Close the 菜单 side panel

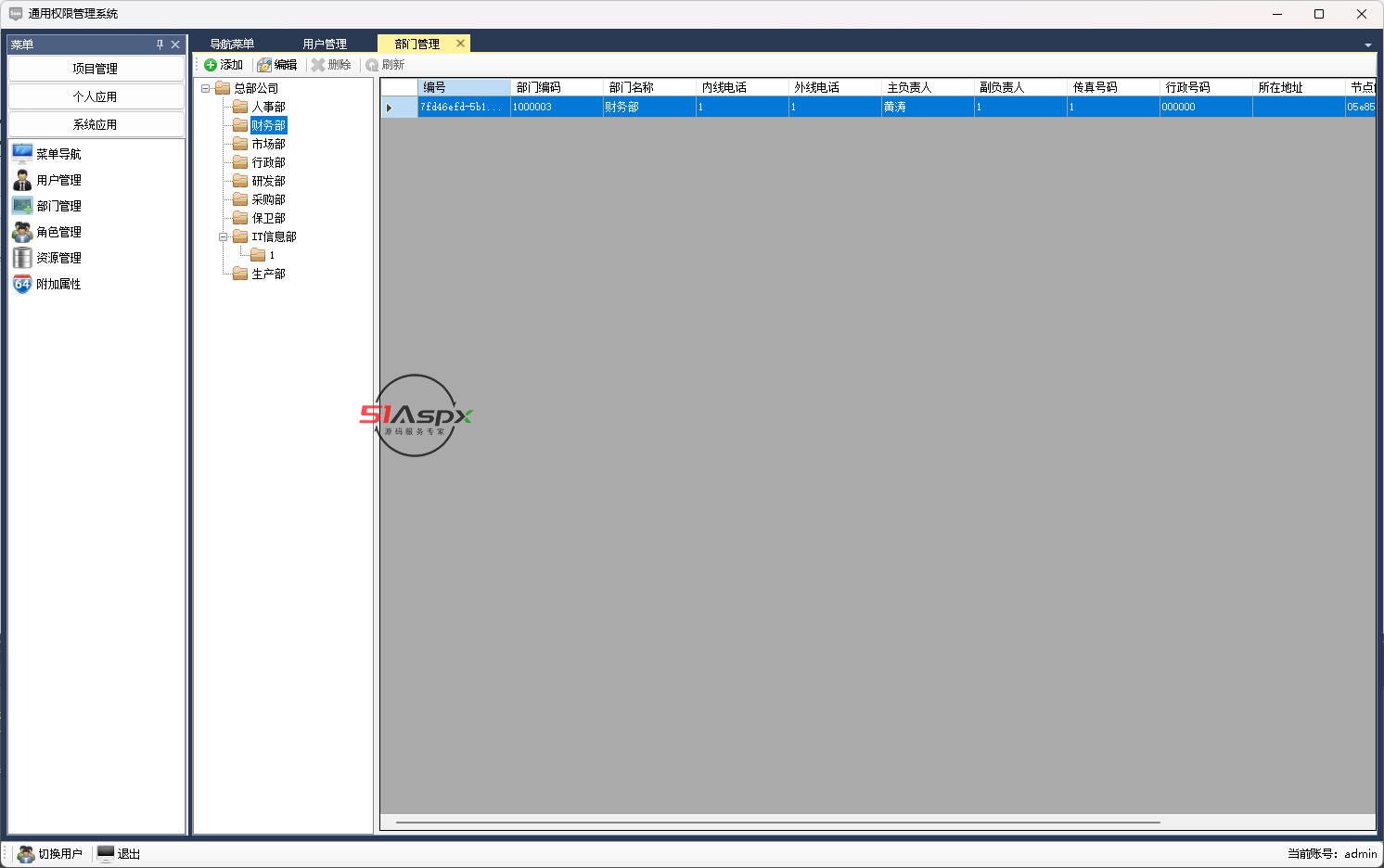pos(175,45)
